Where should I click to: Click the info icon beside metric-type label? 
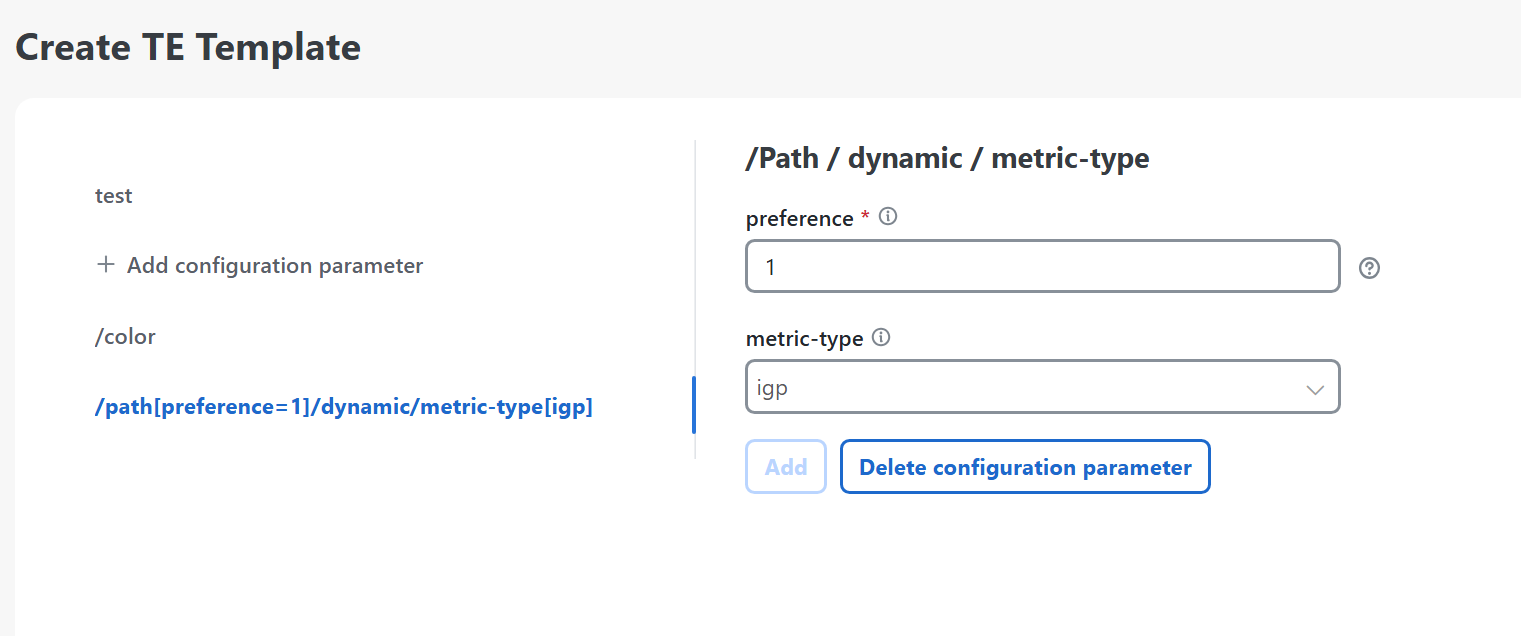881,338
